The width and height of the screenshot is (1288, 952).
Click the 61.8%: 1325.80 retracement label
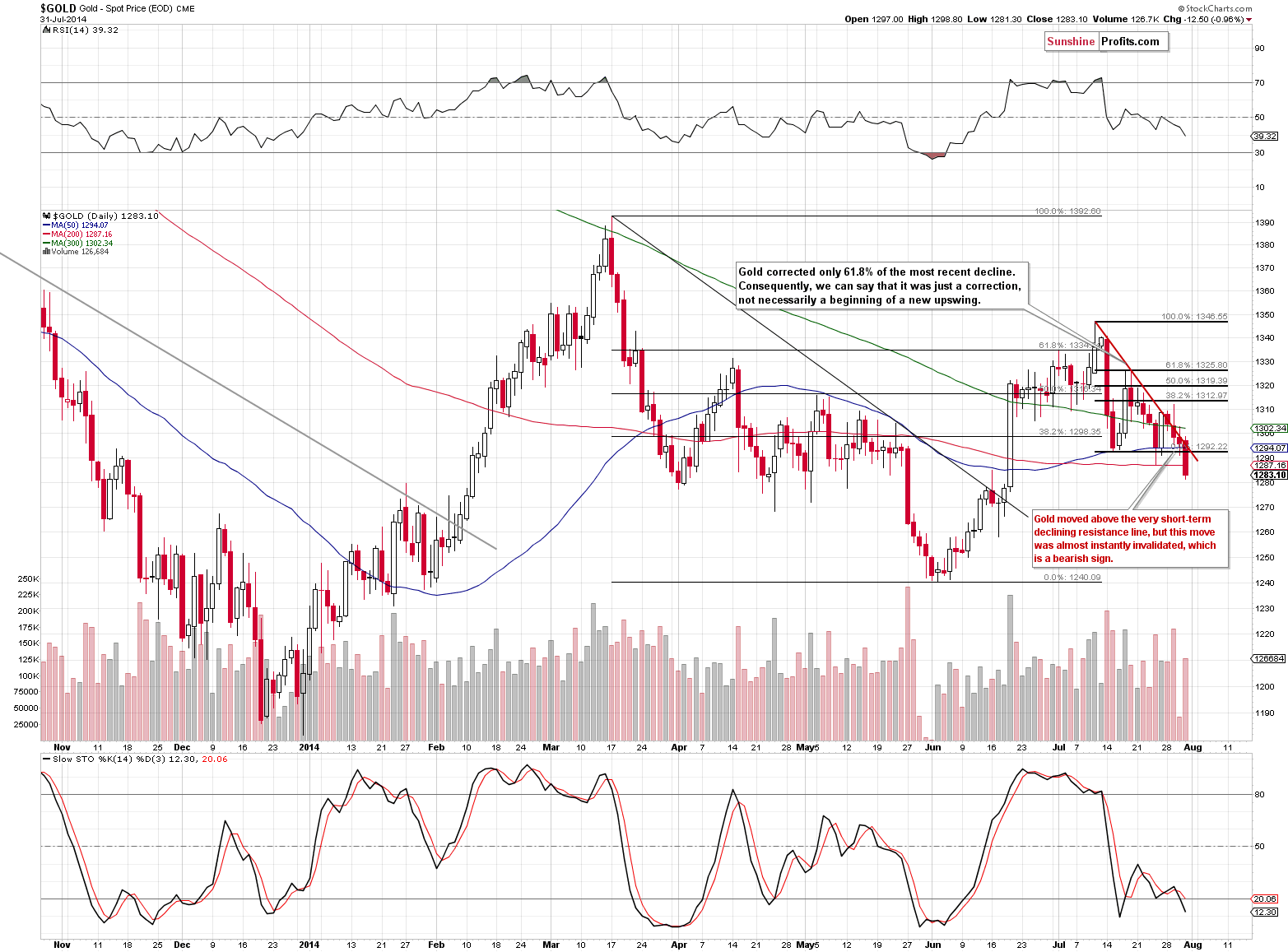point(1196,365)
